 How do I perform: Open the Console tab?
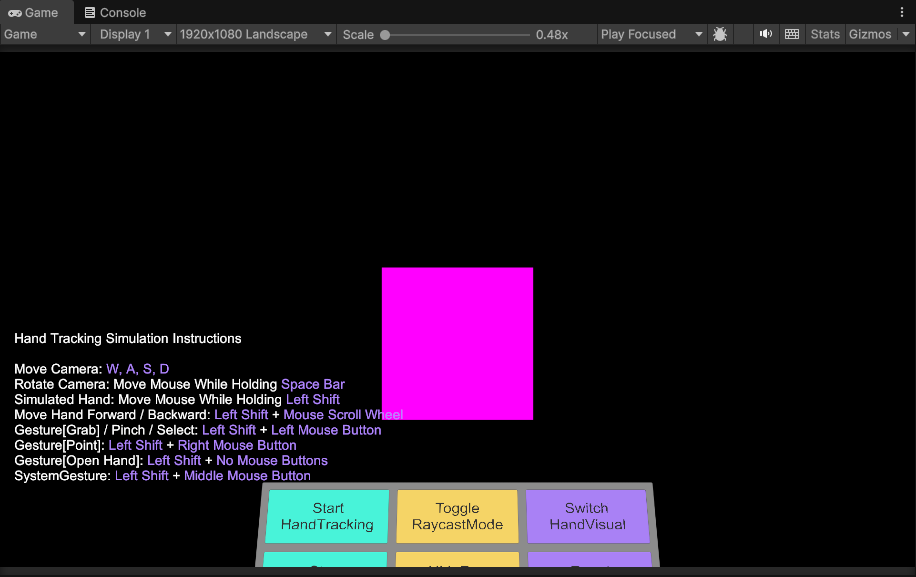pyautogui.click(x=115, y=12)
